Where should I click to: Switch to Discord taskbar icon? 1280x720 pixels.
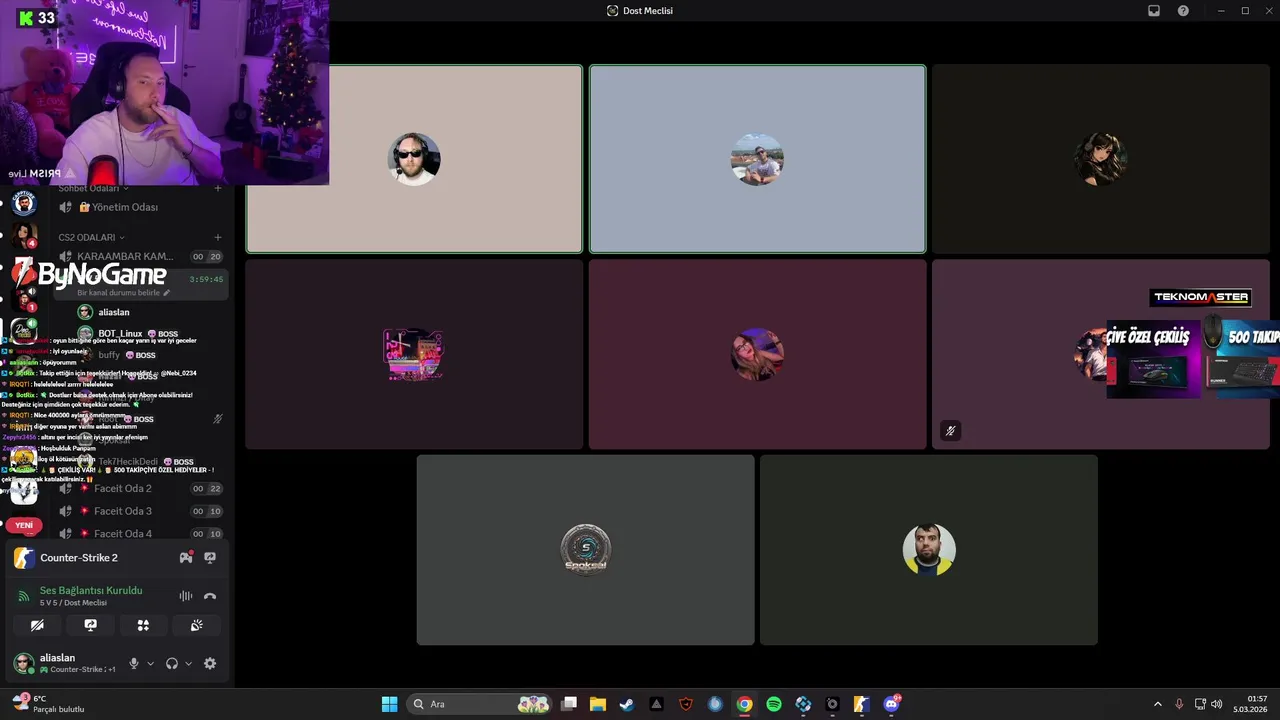point(891,704)
